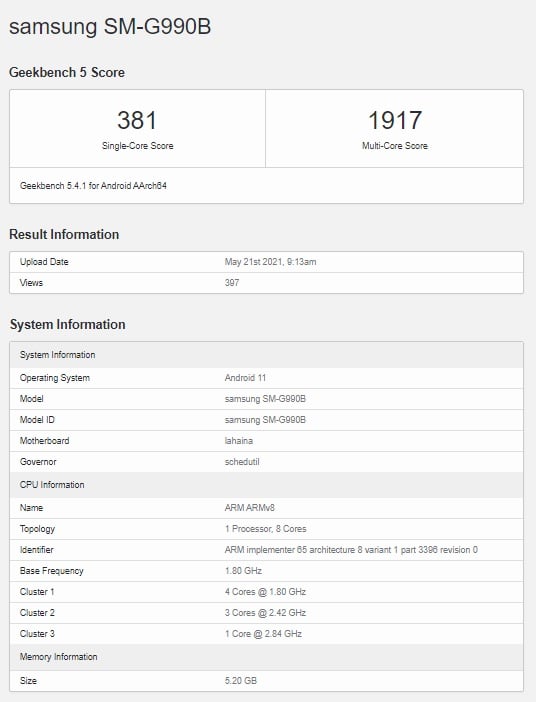Select the 381 single-core score value

pyautogui.click(x=137, y=120)
